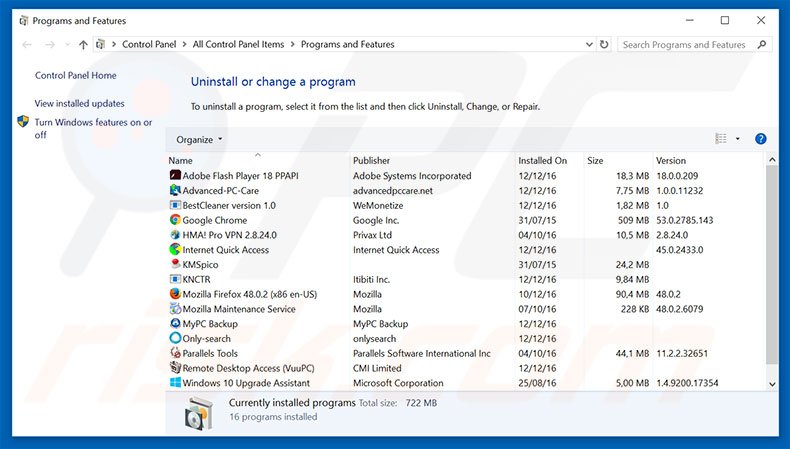Click the scrollbar up arrow
Viewport: 790px width, 449px height.
click(772, 160)
